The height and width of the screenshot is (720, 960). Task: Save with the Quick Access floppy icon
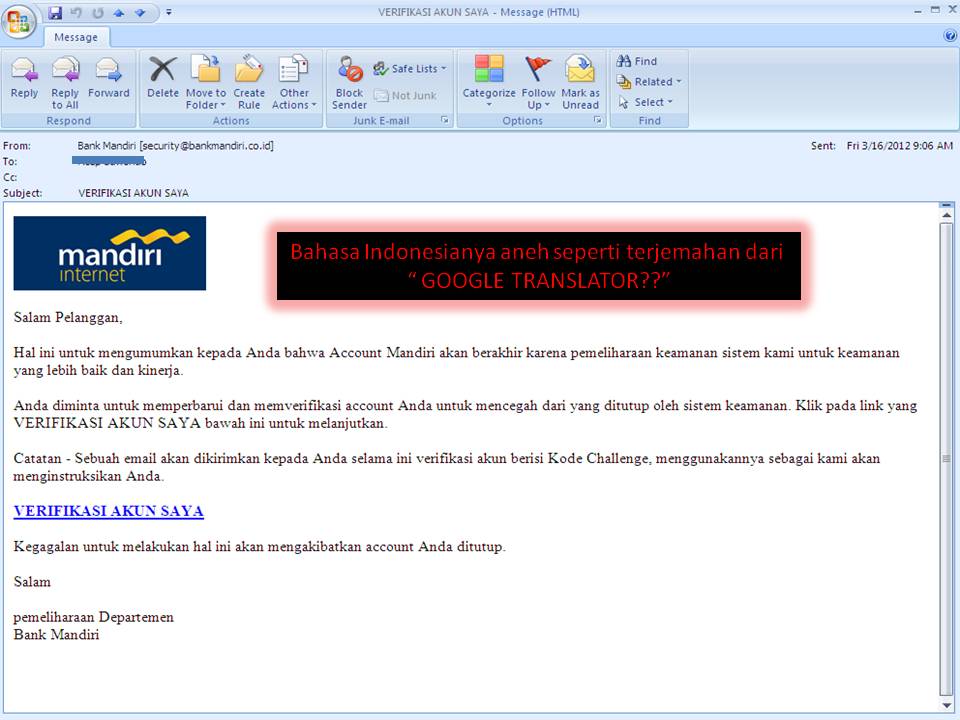coord(55,12)
